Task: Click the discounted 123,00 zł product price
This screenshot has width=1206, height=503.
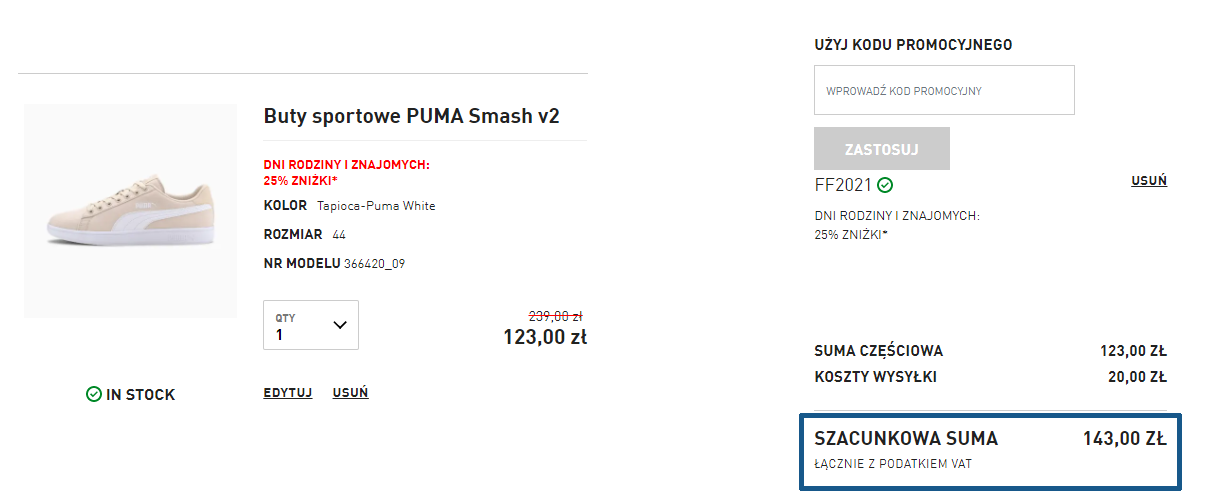Action: coord(544,337)
